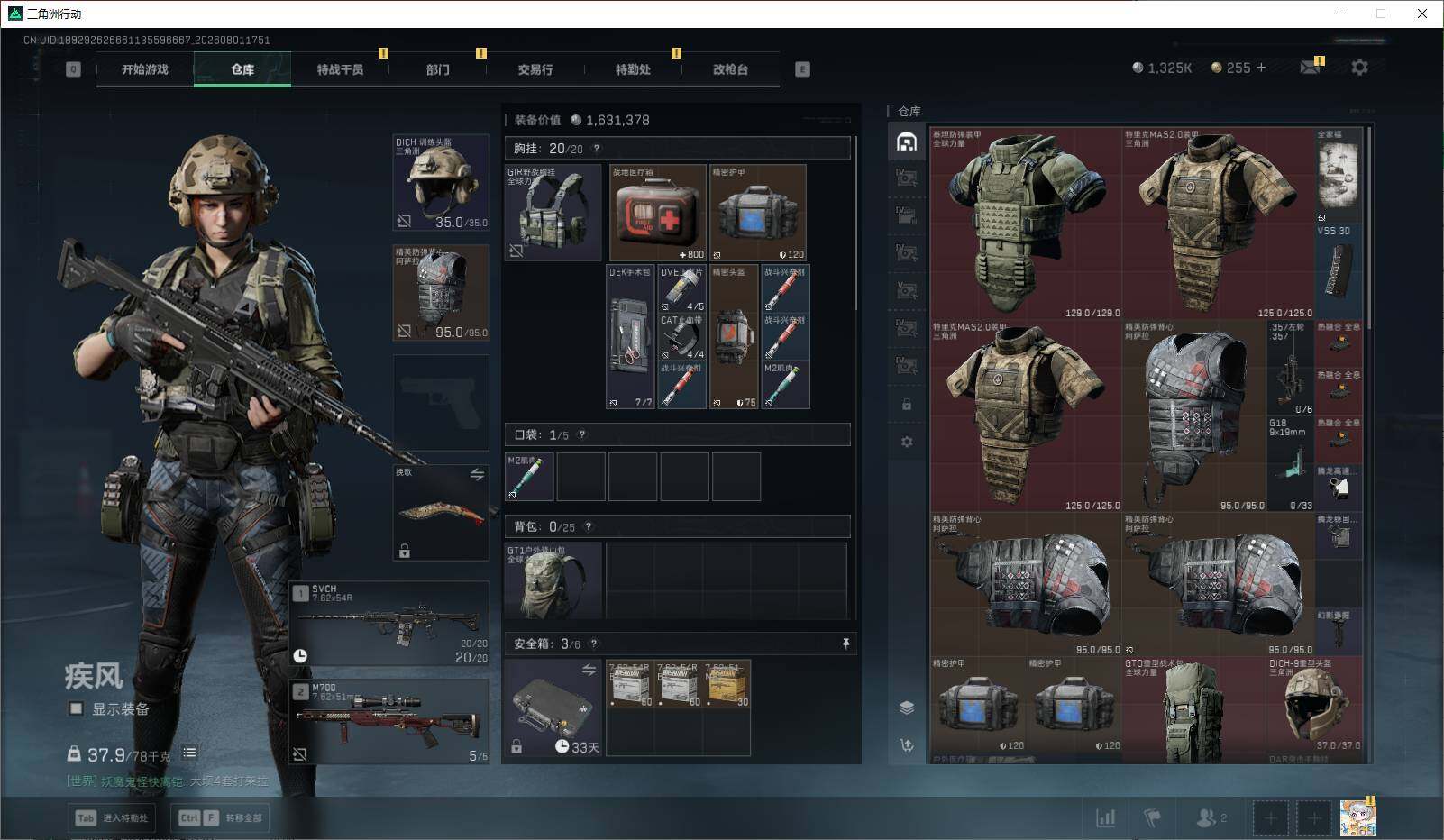Select the VSS 30 magazine in storage

(x=1339, y=271)
